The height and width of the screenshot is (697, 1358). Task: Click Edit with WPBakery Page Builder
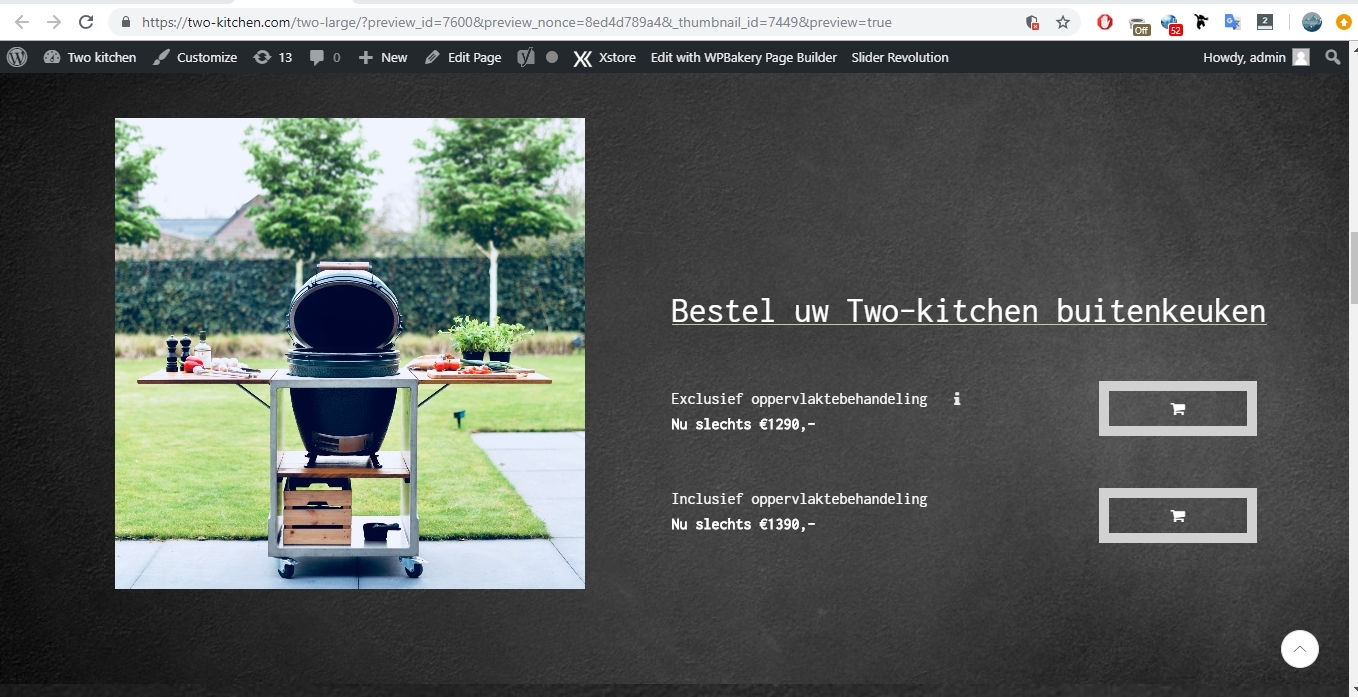pyautogui.click(x=744, y=57)
